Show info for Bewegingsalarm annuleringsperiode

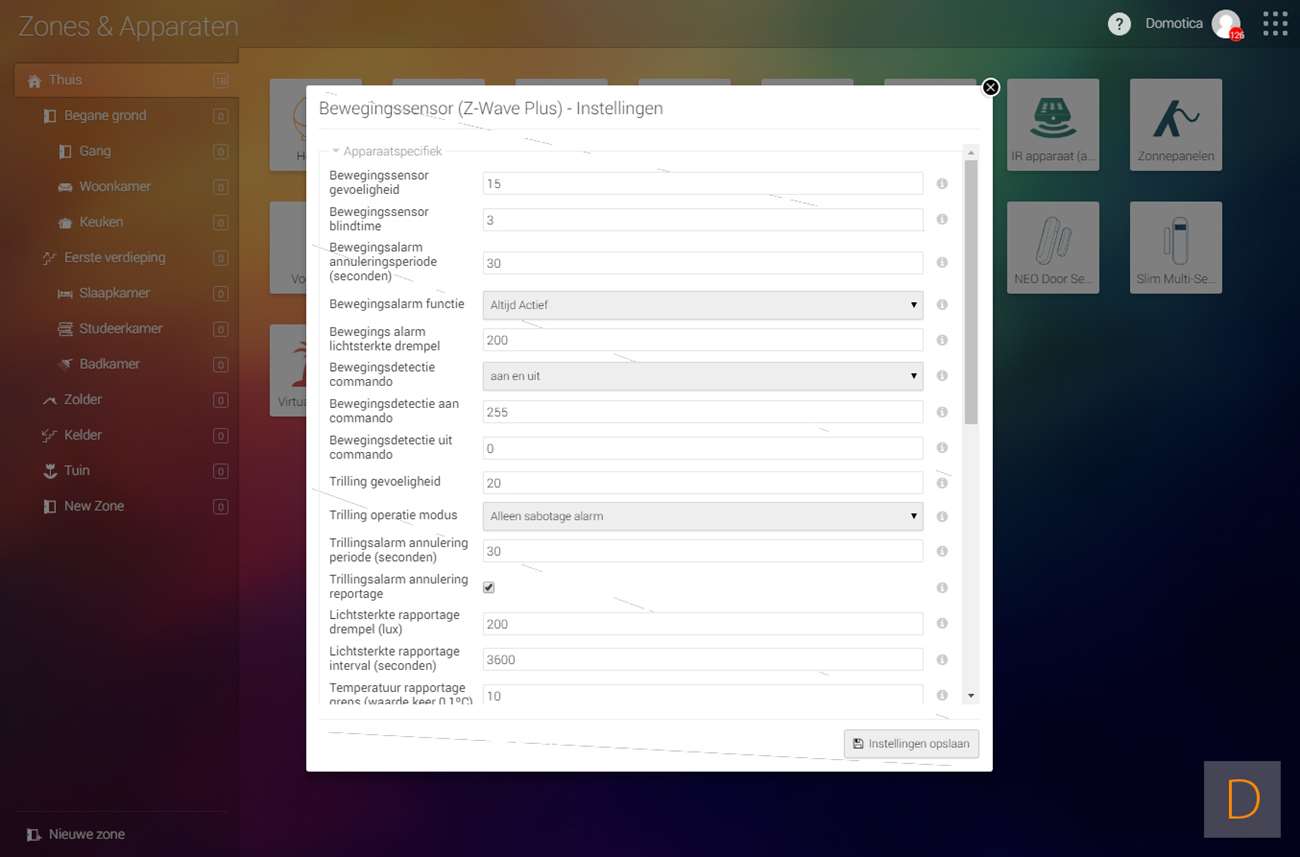[941, 263]
